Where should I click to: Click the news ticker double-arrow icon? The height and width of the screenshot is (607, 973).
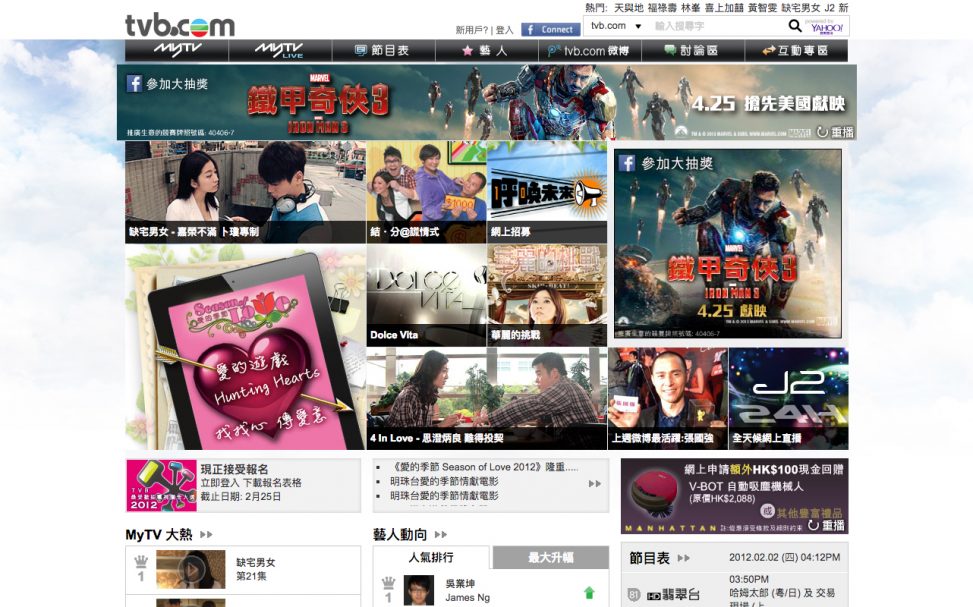coord(594,483)
